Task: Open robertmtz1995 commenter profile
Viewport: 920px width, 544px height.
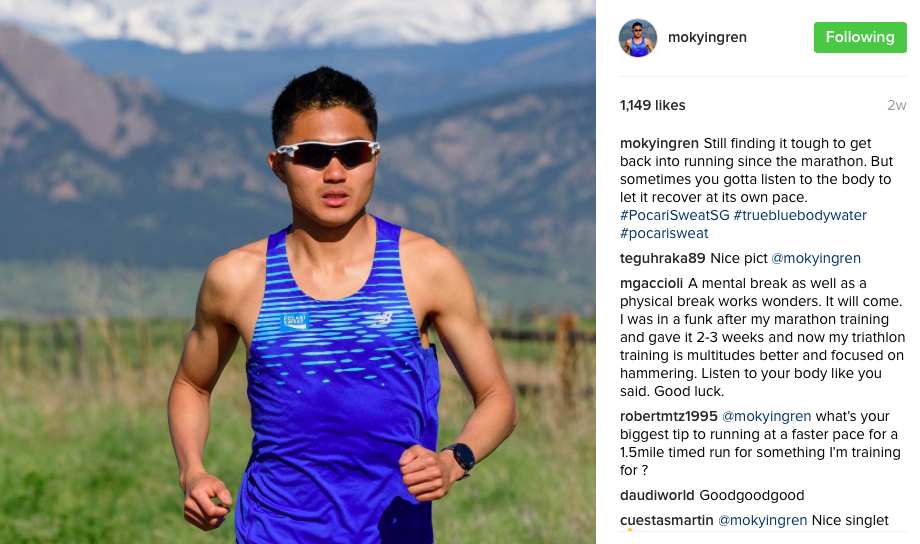Action: 668,416
